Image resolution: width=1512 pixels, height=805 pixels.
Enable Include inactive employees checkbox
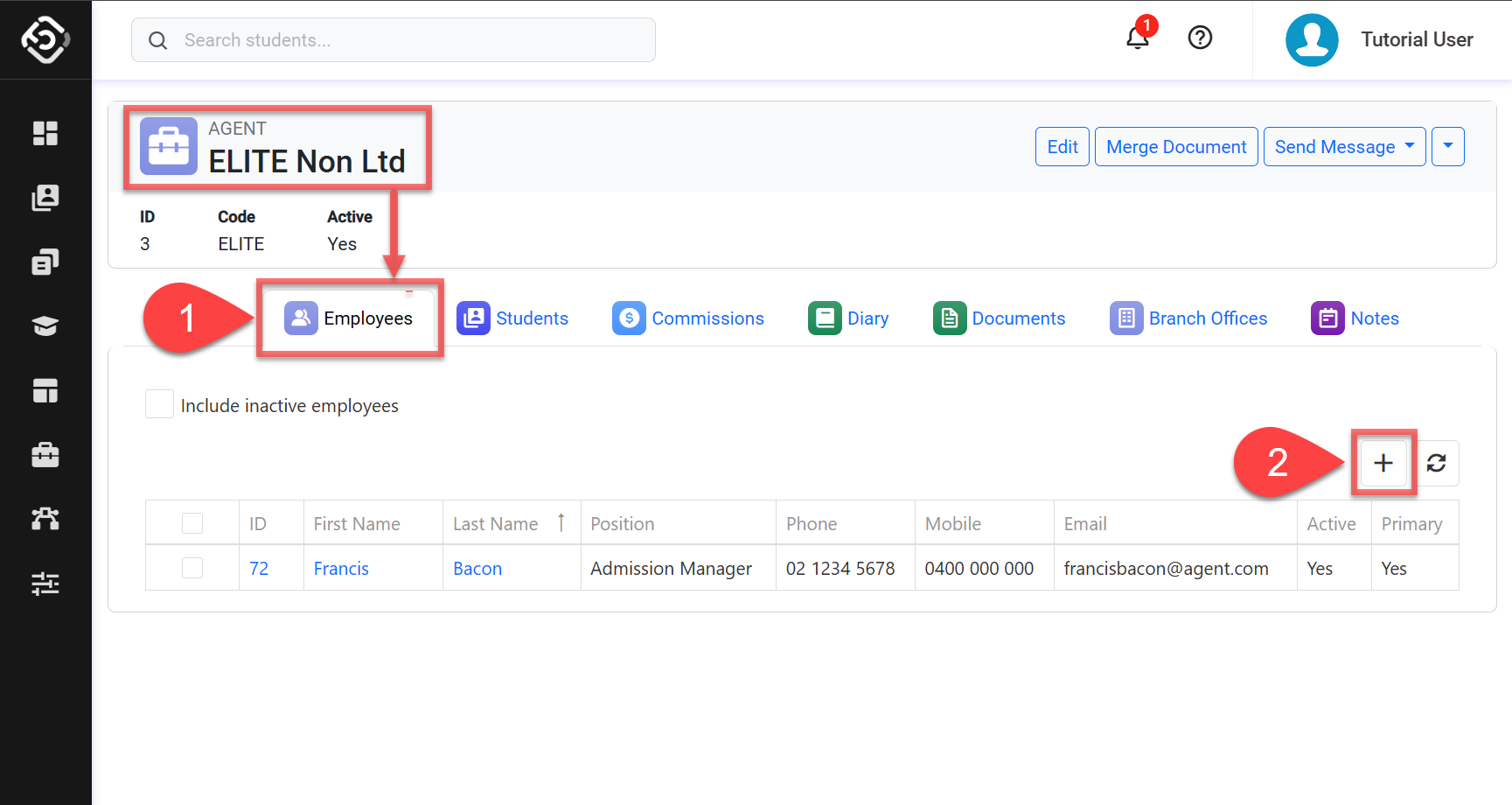[x=159, y=404]
